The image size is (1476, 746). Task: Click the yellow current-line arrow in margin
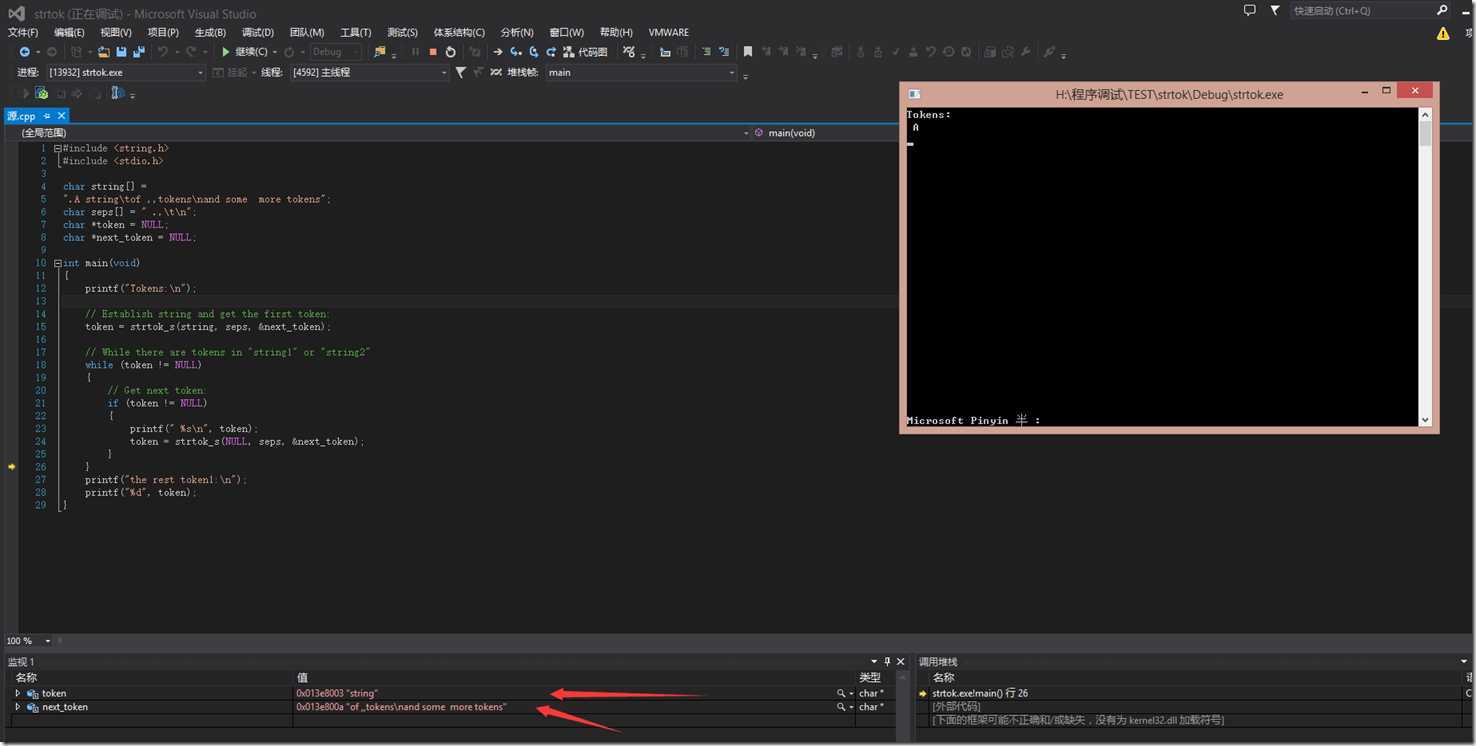11,467
